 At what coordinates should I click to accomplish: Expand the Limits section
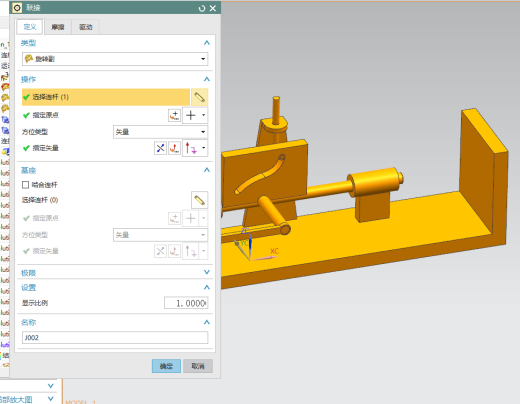tap(207, 272)
